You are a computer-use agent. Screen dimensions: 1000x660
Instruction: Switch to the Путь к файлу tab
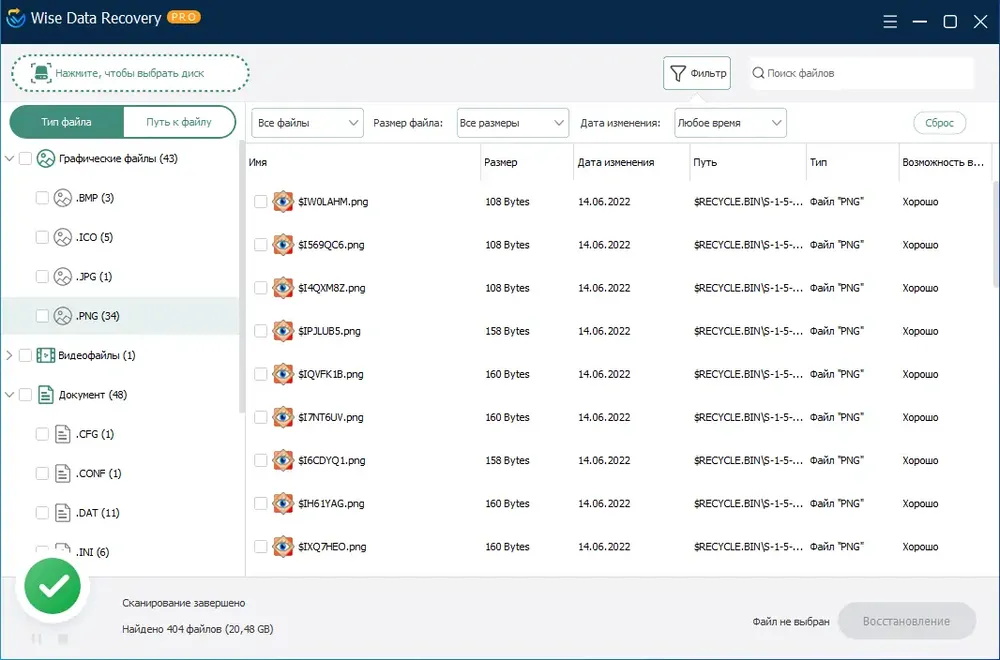click(179, 122)
